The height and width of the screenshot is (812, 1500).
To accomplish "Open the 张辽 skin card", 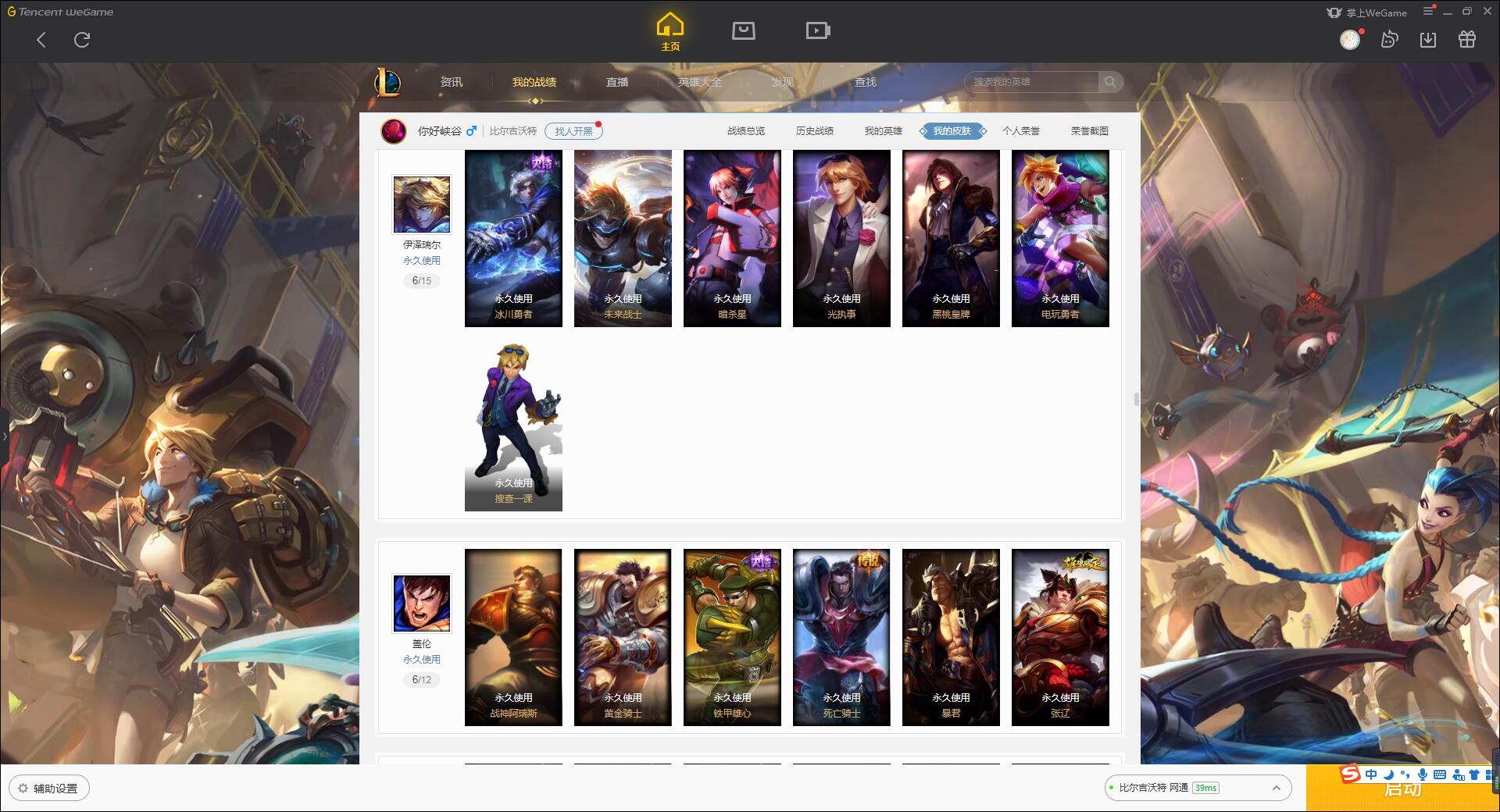I will point(1060,638).
